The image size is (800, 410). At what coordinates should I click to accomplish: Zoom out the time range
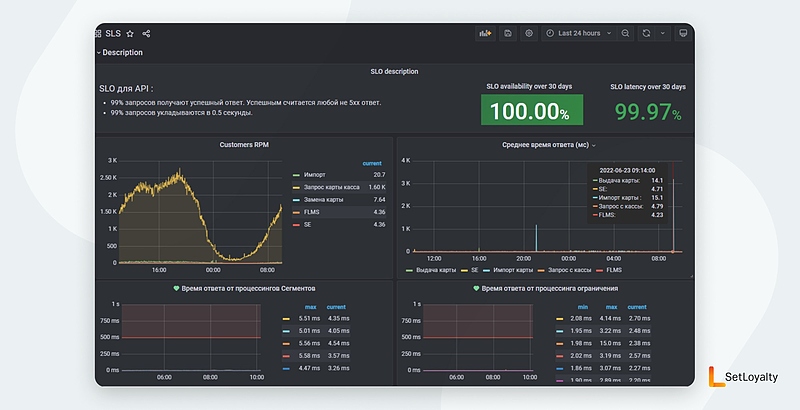(625, 33)
